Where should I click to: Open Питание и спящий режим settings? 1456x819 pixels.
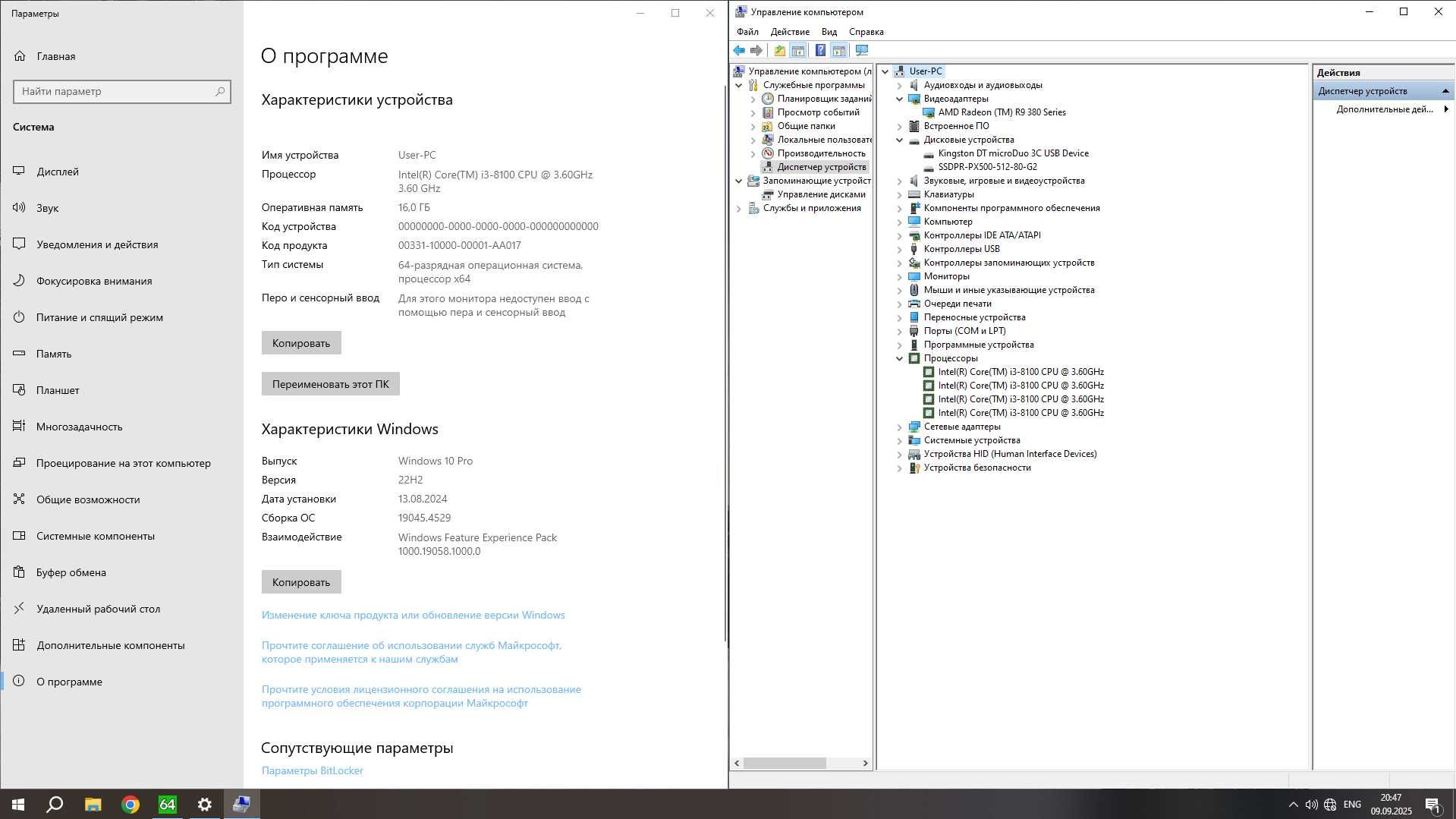tap(121, 317)
